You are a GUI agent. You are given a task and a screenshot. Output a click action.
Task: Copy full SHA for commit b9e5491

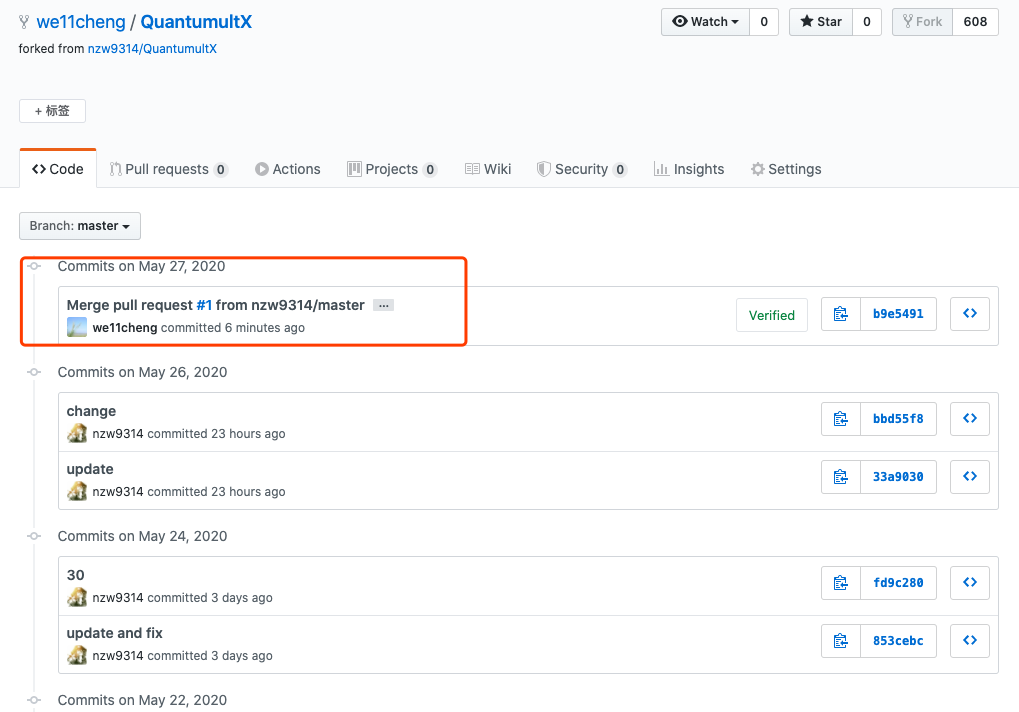(x=840, y=314)
